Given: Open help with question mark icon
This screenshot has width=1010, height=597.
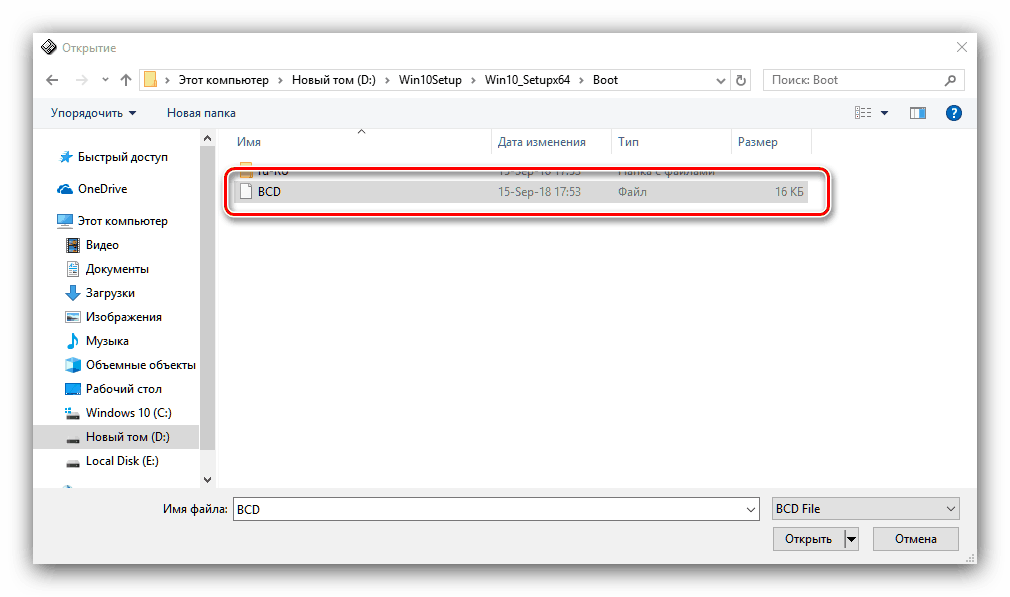Looking at the screenshot, I should 954,113.
